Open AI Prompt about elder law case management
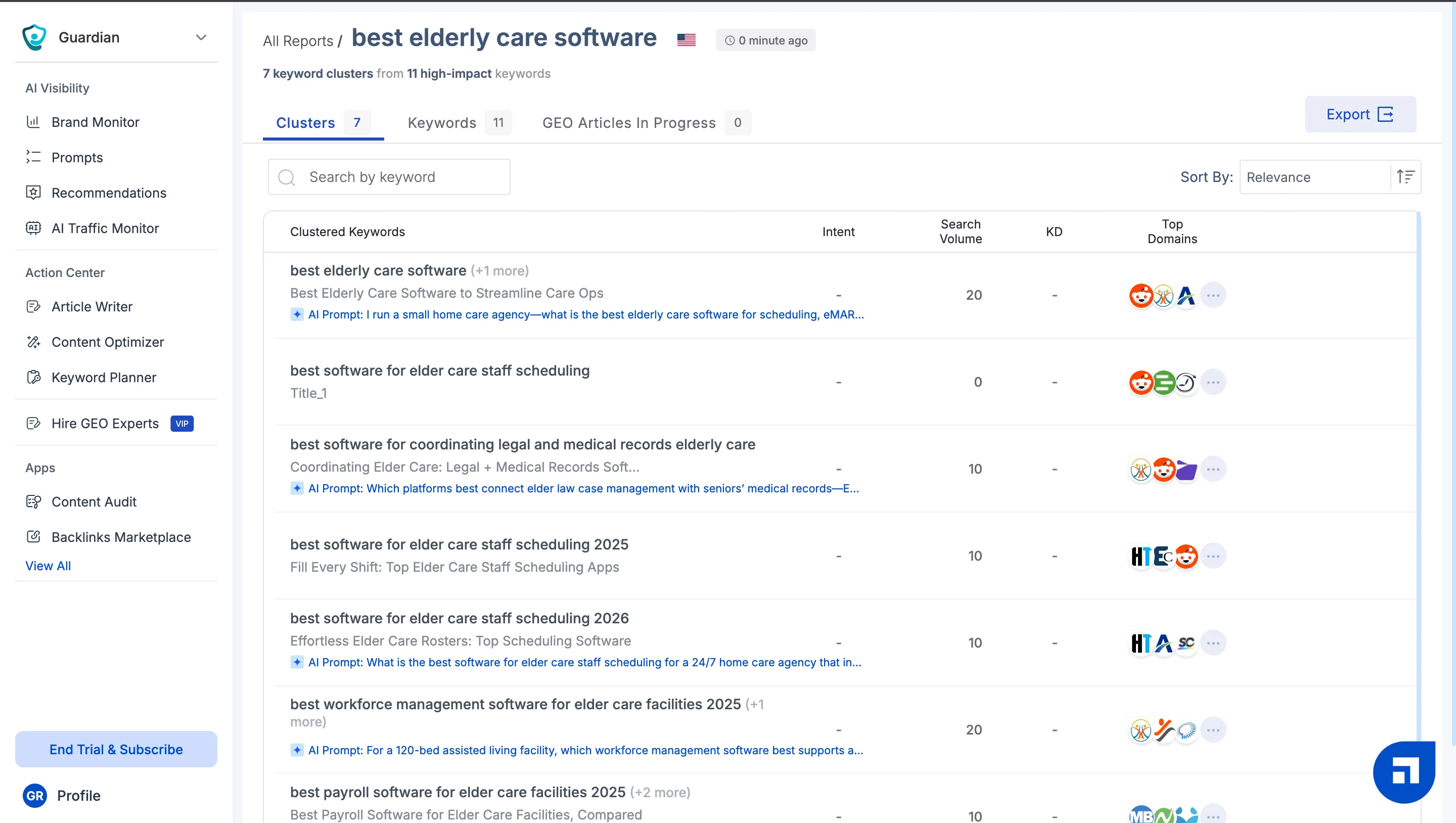The image size is (1456, 823). [x=583, y=488]
